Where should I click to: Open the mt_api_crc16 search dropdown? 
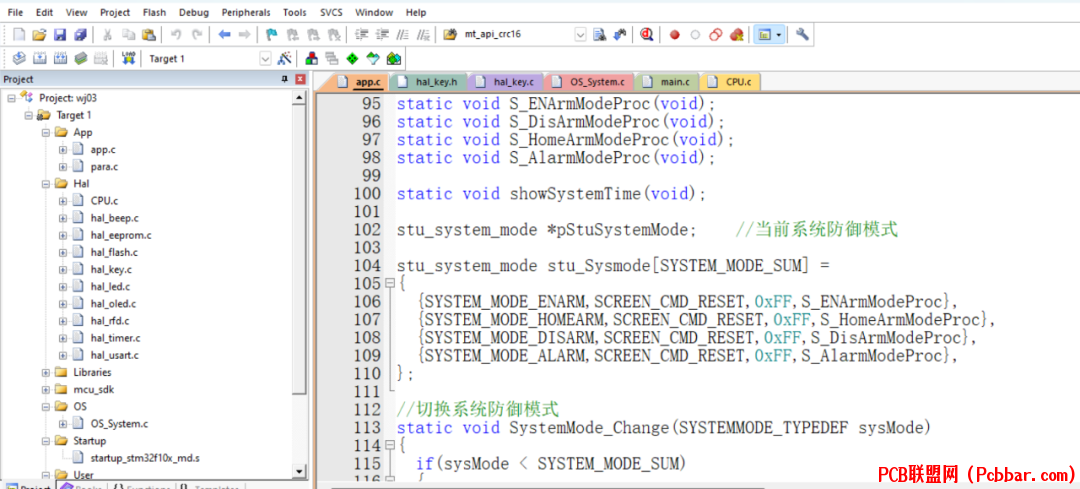[x=580, y=34]
